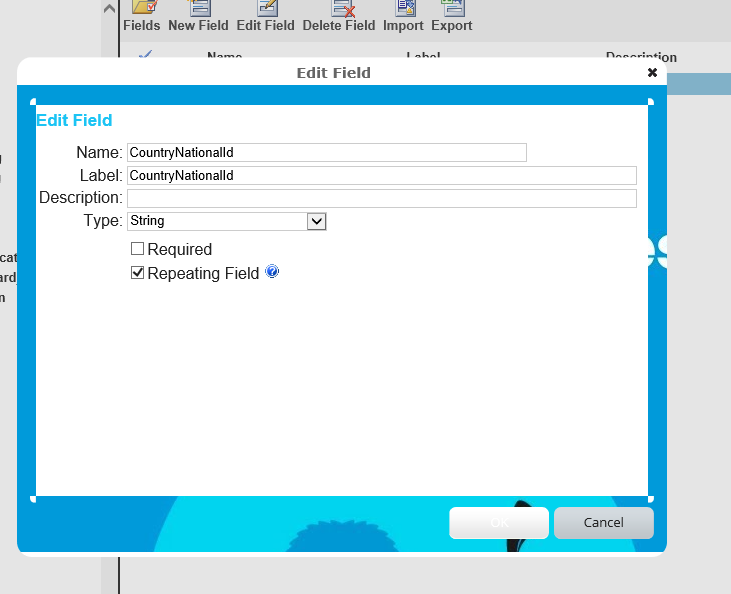Click the Export toolbar button
731x594 pixels.
pyautogui.click(x=452, y=16)
